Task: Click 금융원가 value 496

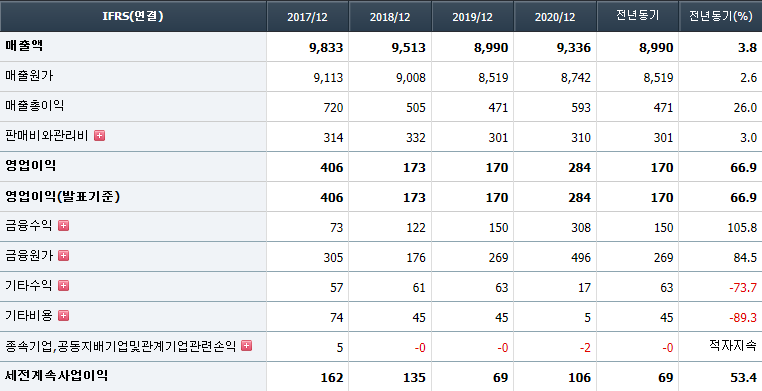Action: click(581, 258)
